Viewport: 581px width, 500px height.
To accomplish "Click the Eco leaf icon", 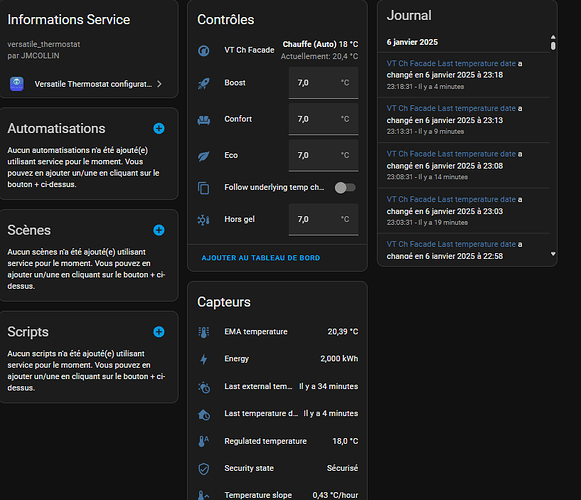I will pyautogui.click(x=203, y=156).
